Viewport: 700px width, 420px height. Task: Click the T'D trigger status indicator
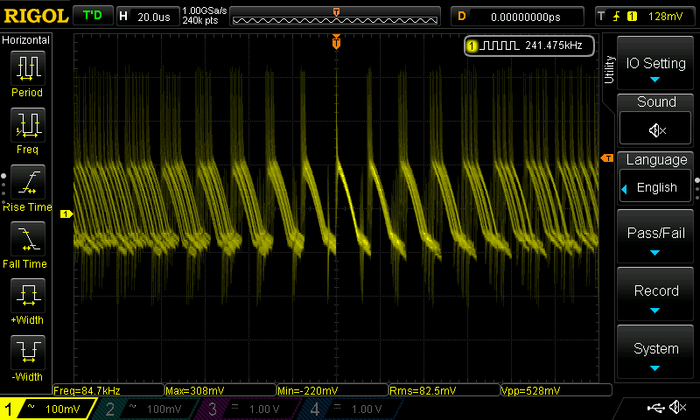93,16
